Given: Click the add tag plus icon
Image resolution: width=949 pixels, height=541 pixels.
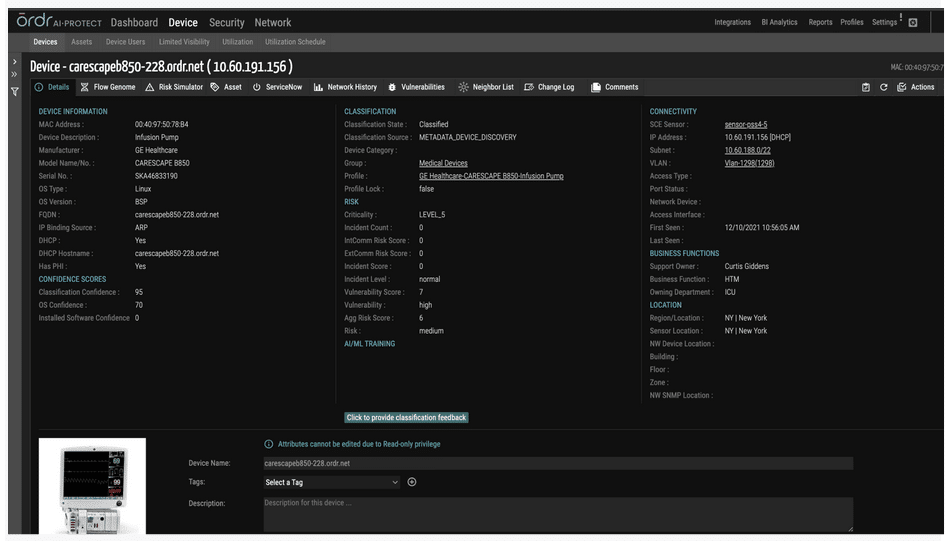Looking at the screenshot, I should pyautogui.click(x=412, y=482).
